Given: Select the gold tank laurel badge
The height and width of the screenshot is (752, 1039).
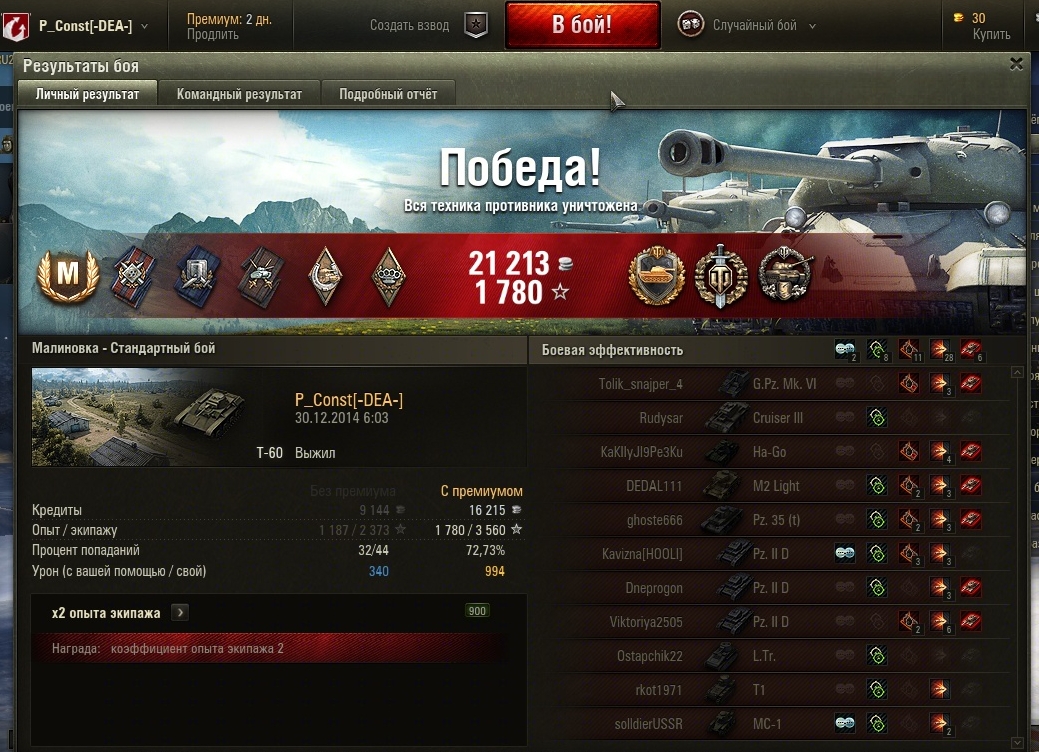Looking at the screenshot, I should 656,276.
